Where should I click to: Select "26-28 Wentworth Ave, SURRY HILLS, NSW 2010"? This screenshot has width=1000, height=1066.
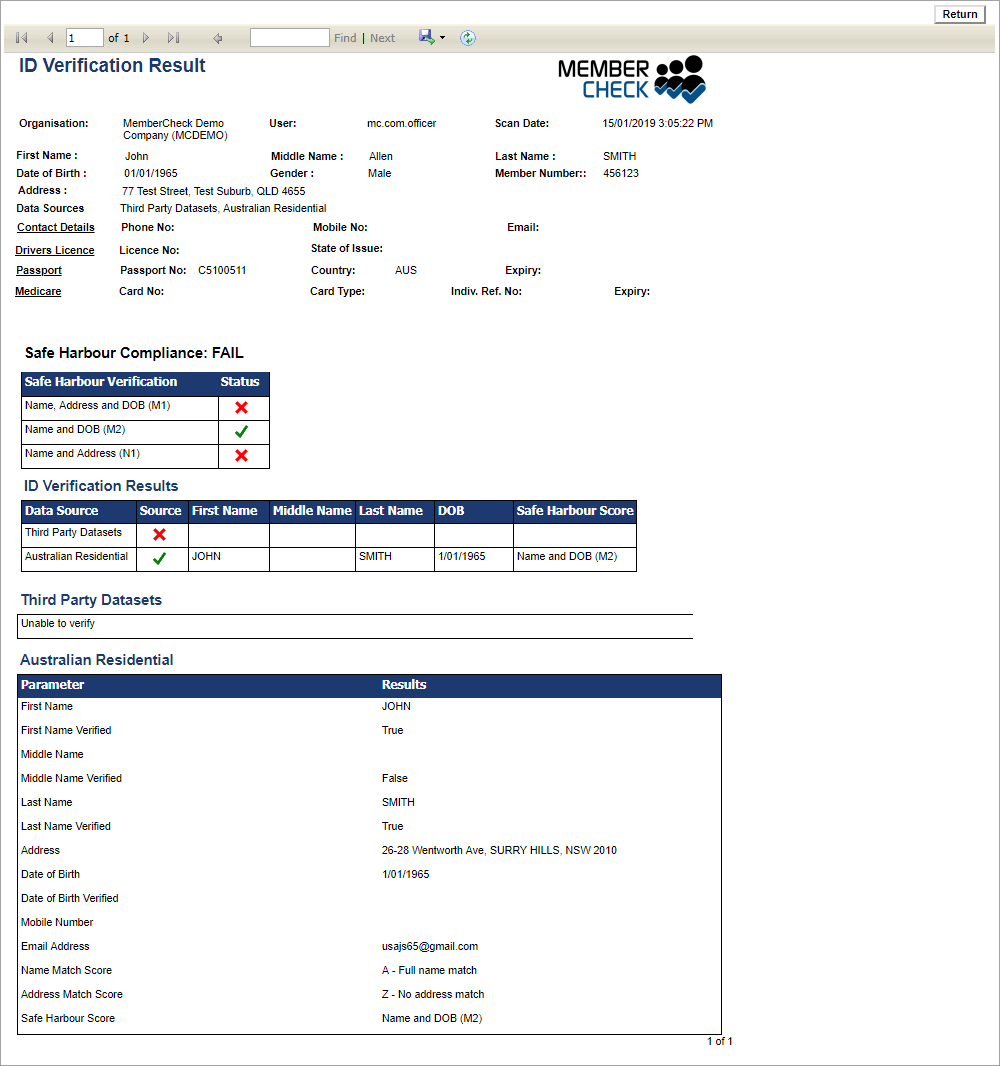tap(500, 850)
